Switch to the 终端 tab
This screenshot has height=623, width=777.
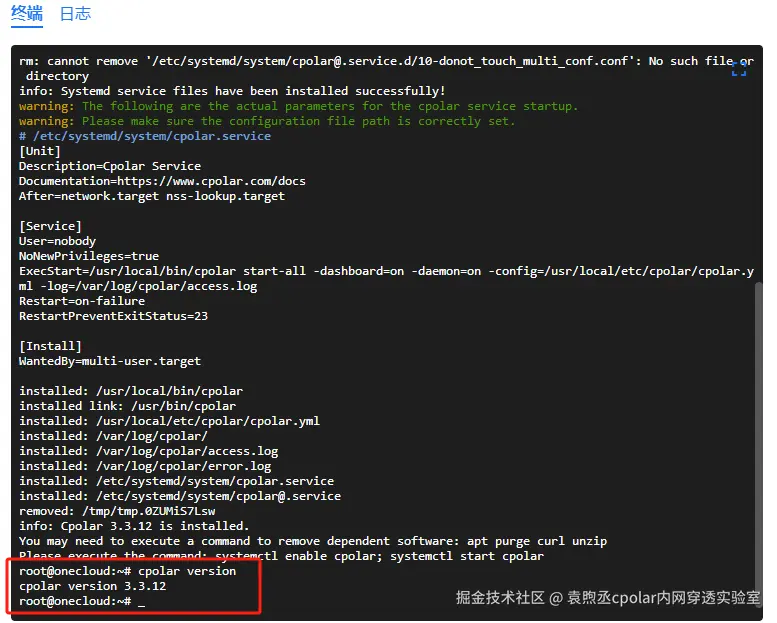point(27,13)
